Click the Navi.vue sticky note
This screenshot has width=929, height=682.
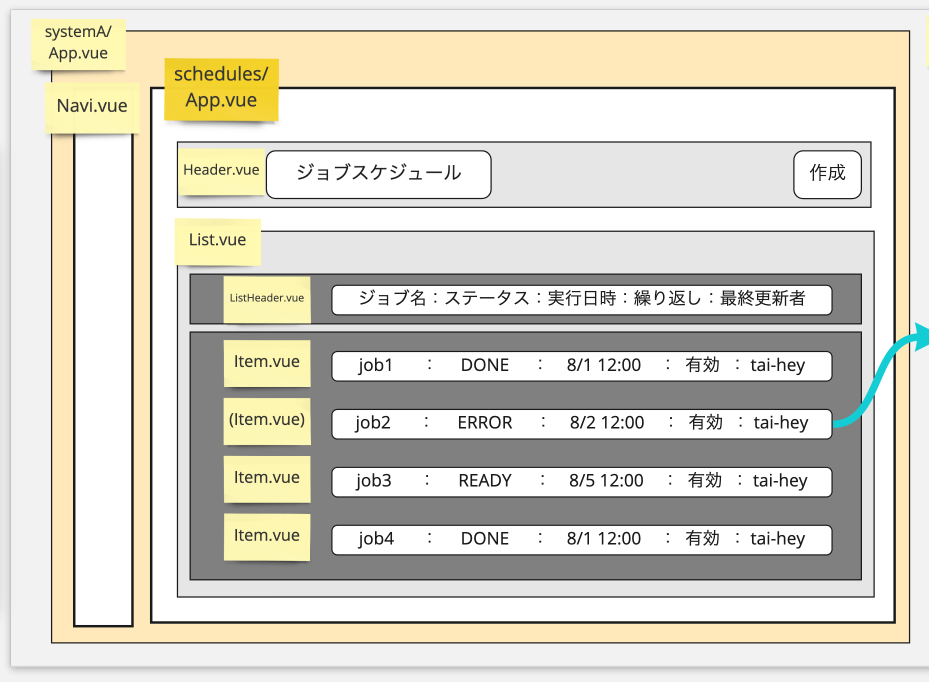click(91, 106)
